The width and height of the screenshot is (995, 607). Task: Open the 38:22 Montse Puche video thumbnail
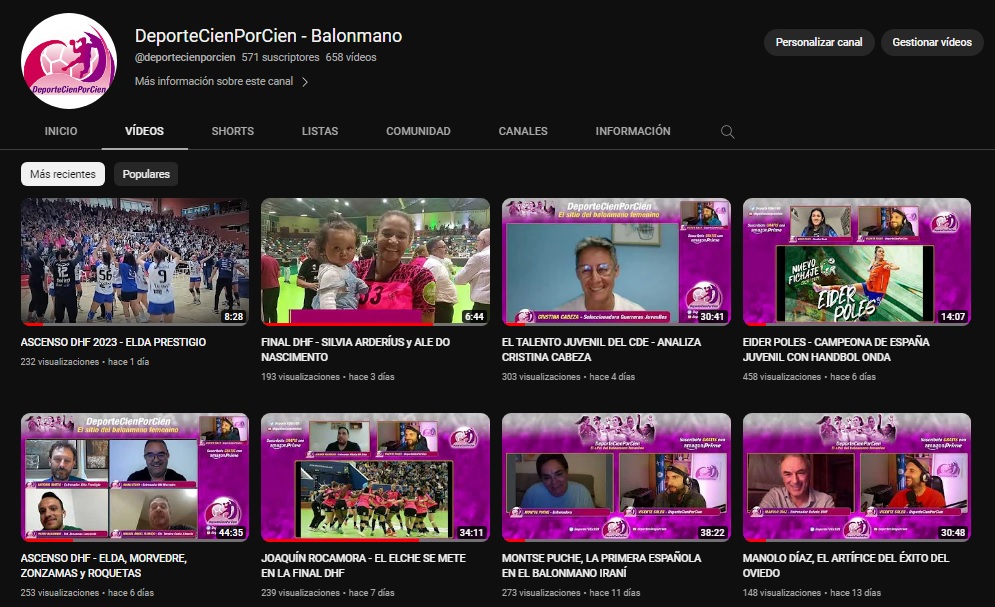click(616, 478)
